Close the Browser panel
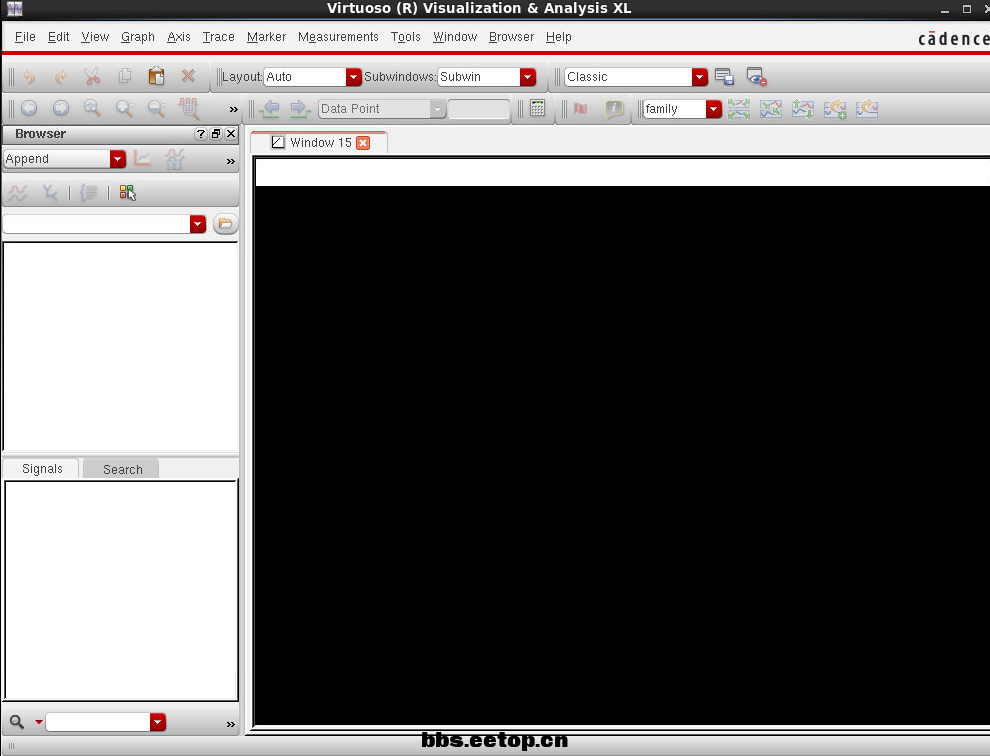The image size is (990, 756). click(231, 134)
